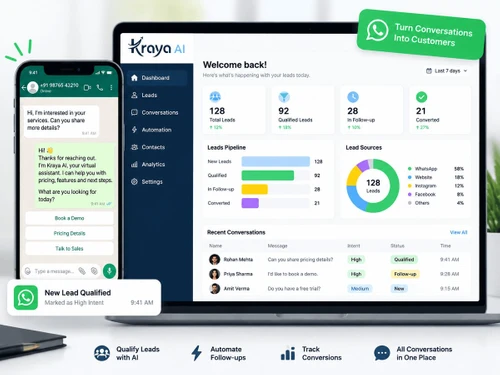The image size is (500, 375).
Task: Click Amit Verma's avatar
Action: pyautogui.click(x=215, y=289)
